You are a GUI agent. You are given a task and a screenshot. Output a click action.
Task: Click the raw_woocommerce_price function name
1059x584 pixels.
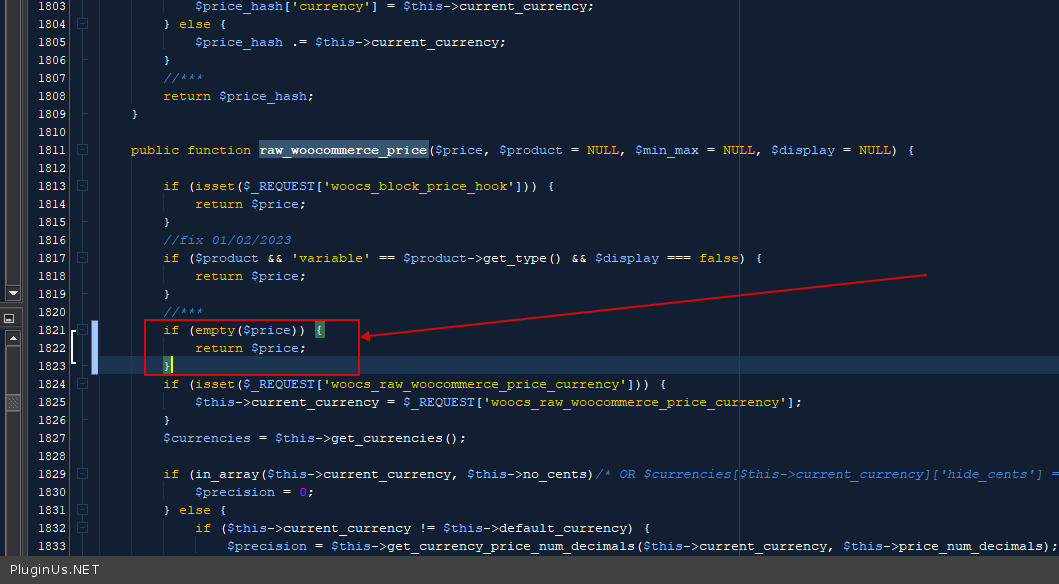343,150
